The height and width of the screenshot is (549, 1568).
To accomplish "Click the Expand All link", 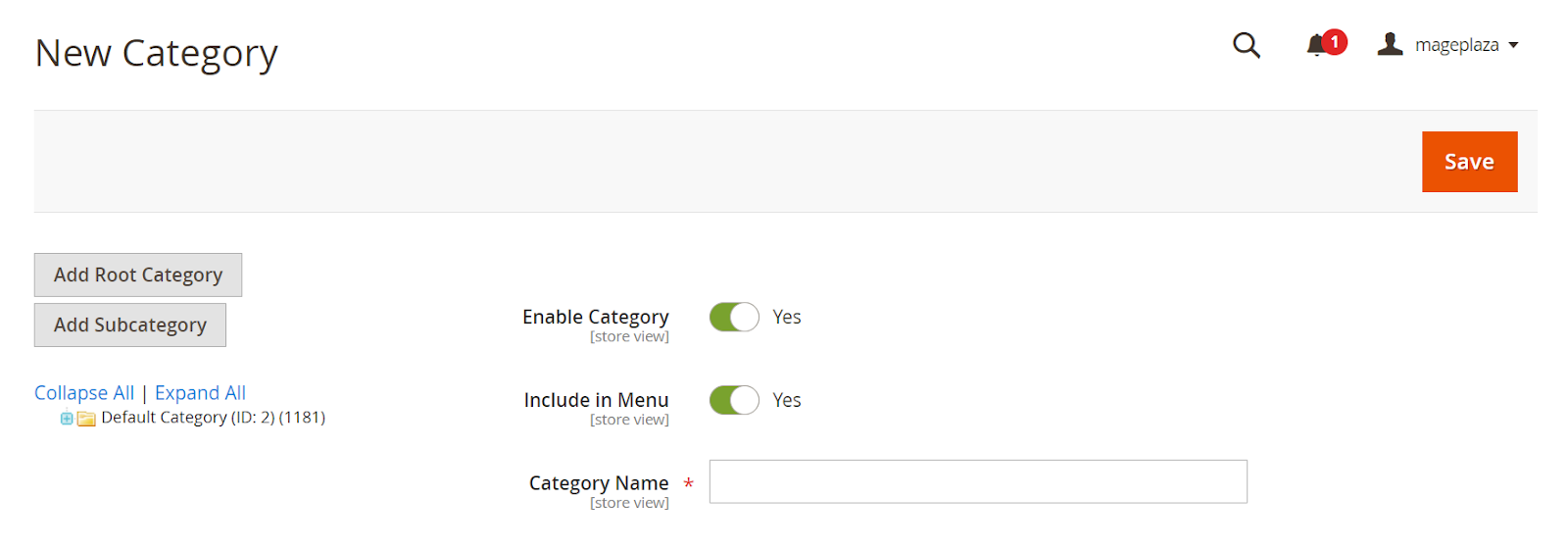I will [200, 393].
